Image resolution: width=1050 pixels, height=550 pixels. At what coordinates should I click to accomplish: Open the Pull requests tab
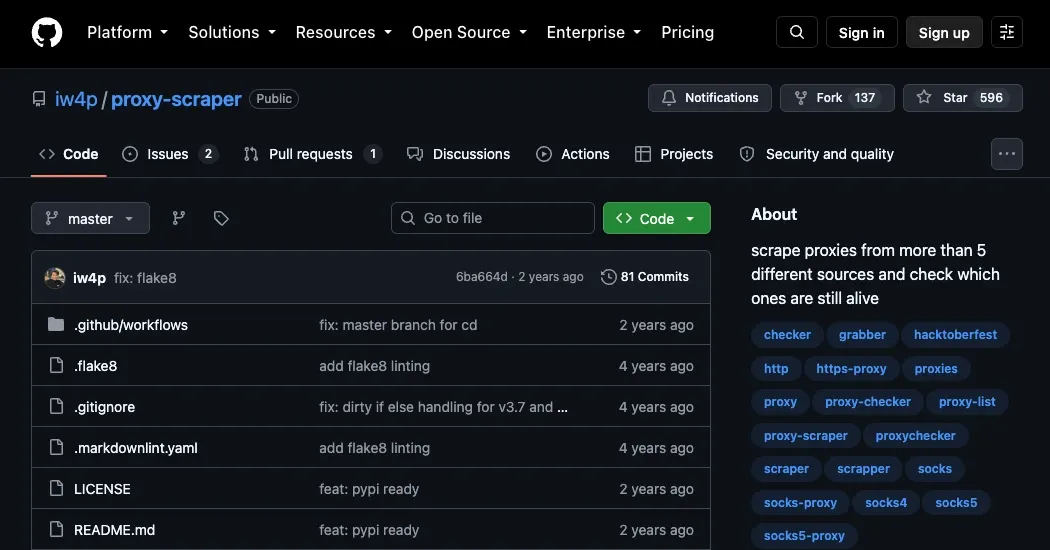click(x=313, y=154)
